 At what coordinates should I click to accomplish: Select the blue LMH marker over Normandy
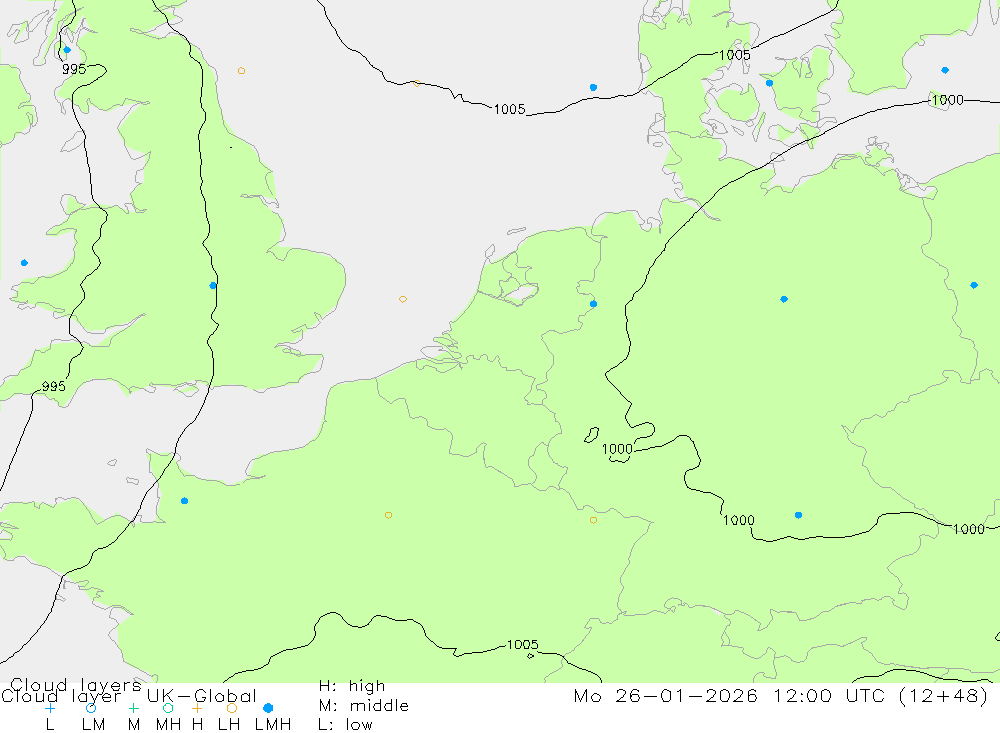point(184,501)
